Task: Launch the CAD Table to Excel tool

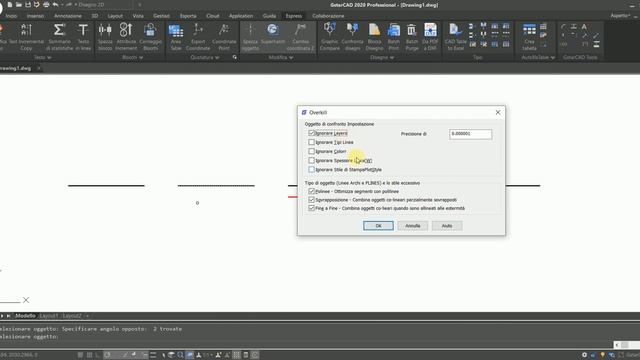Action: click(x=456, y=37)
